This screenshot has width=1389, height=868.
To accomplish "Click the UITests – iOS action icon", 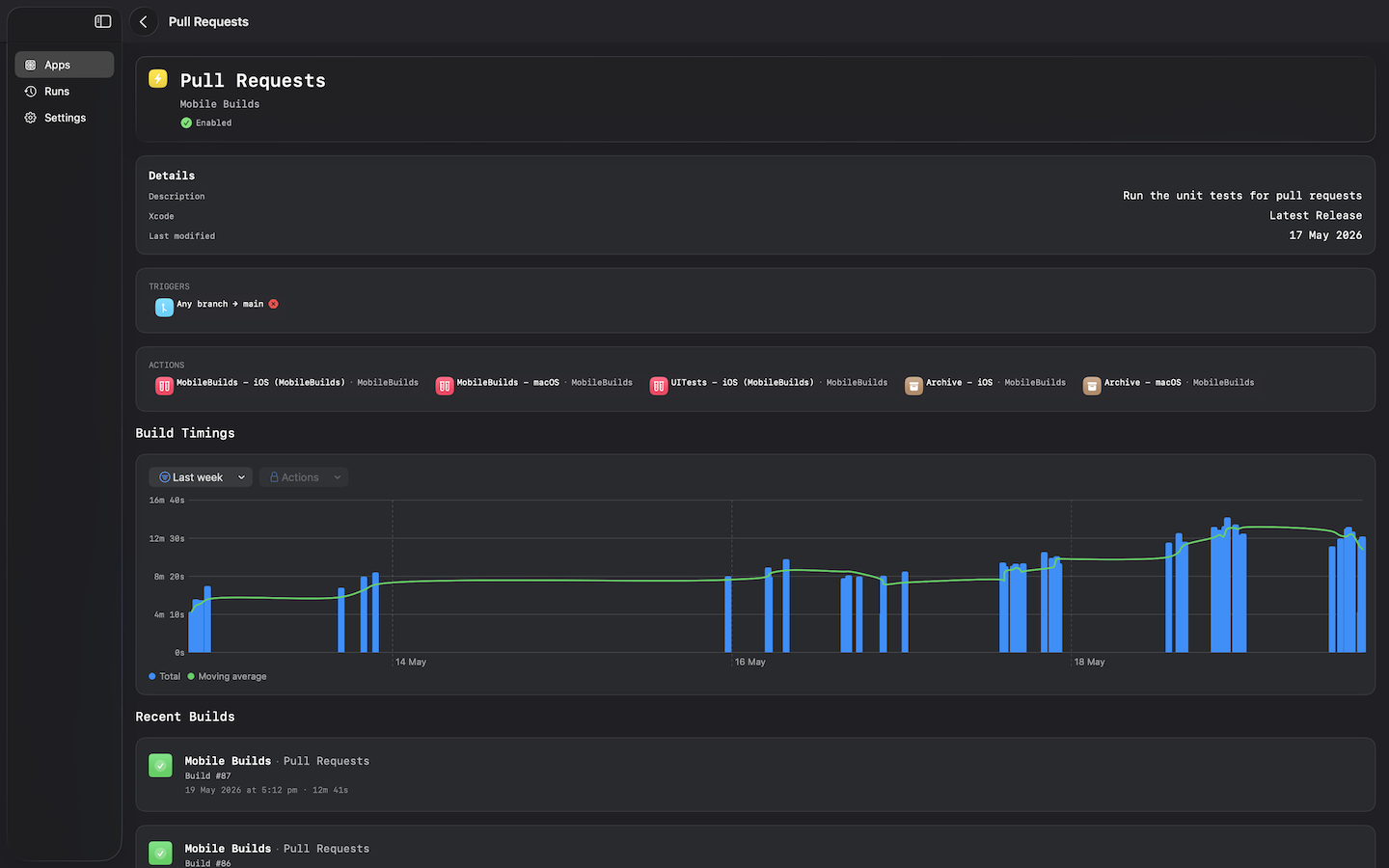I will [659, 386].
